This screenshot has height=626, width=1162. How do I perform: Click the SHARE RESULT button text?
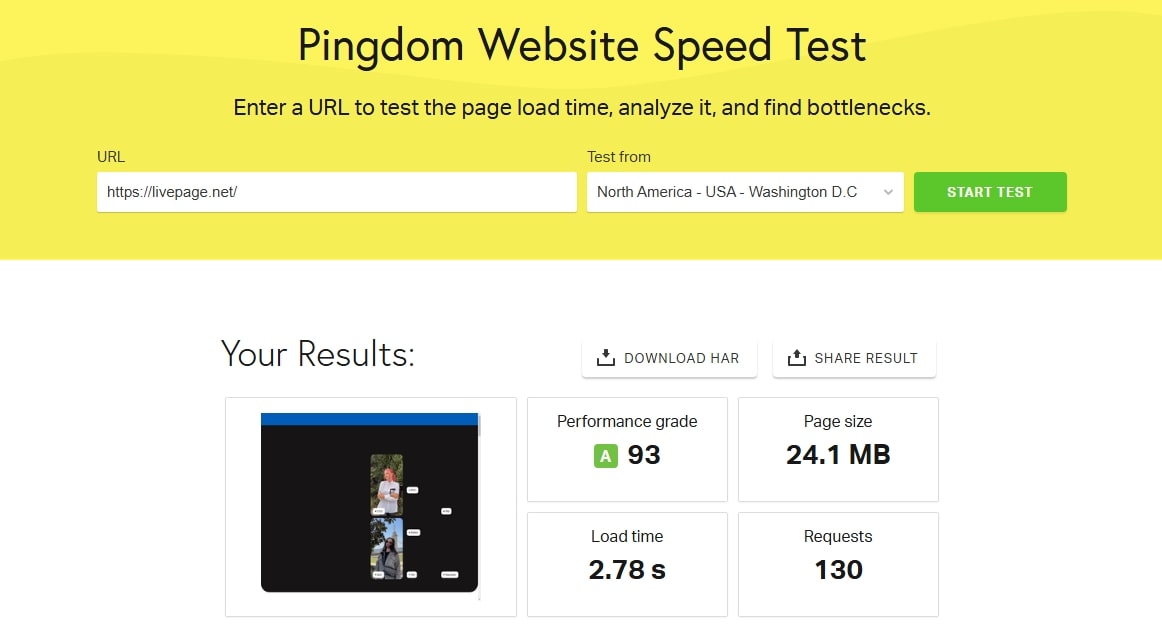click(x=865, y=358)
